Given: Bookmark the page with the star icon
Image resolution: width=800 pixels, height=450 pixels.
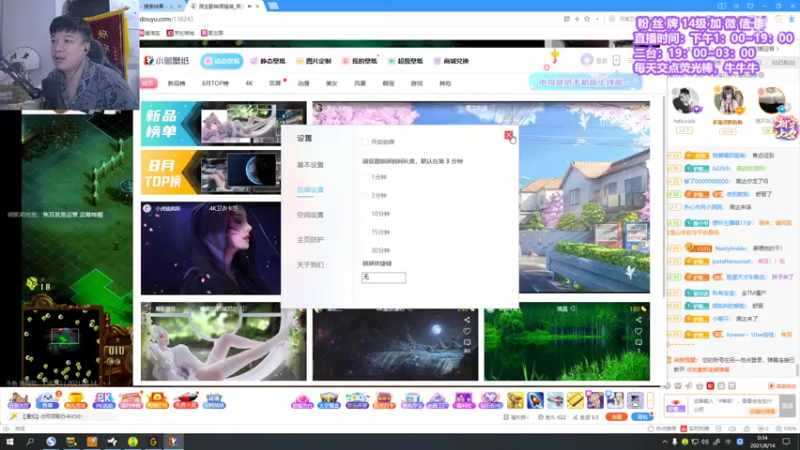Looking at the screenshot, I should 587,19.
